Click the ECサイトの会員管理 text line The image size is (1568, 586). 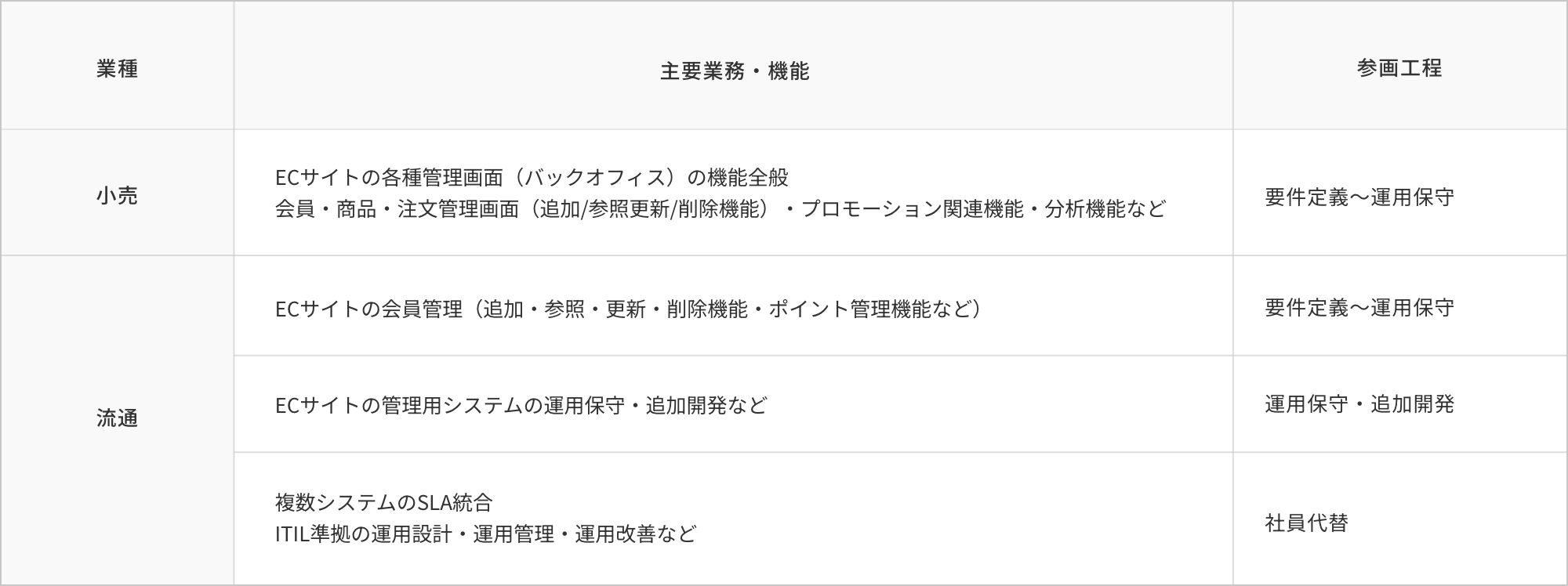click(x=627, y=309)
